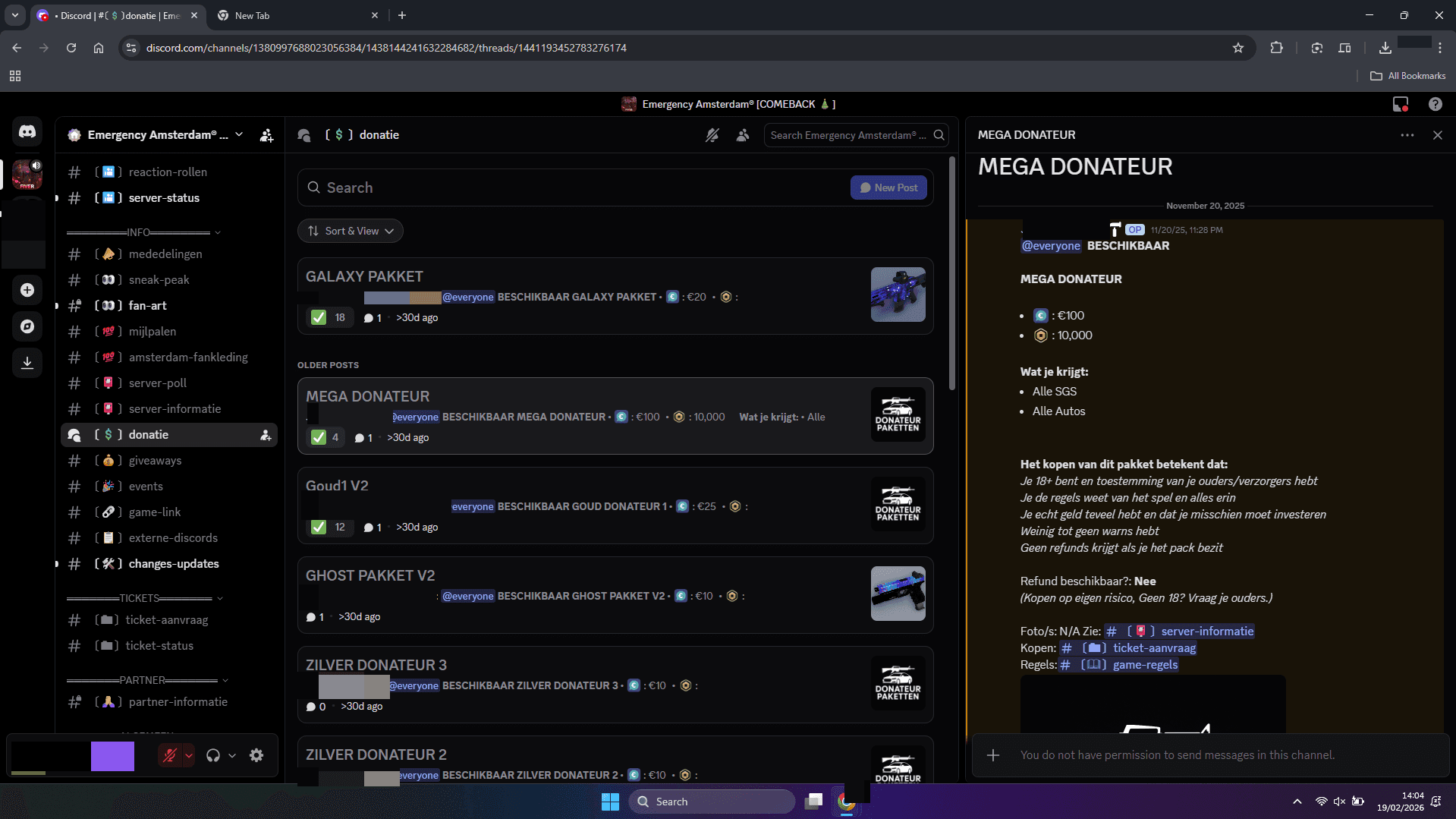Open the Discord inbox icon
The width and height of the screenshot is (1456, 819).
tap(1401, 104)
